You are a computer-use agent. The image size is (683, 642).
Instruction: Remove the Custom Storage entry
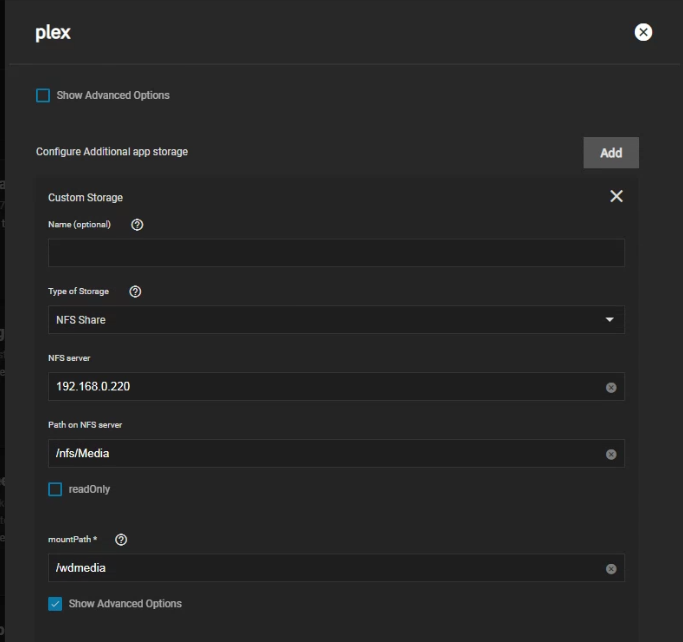(616, 196)
